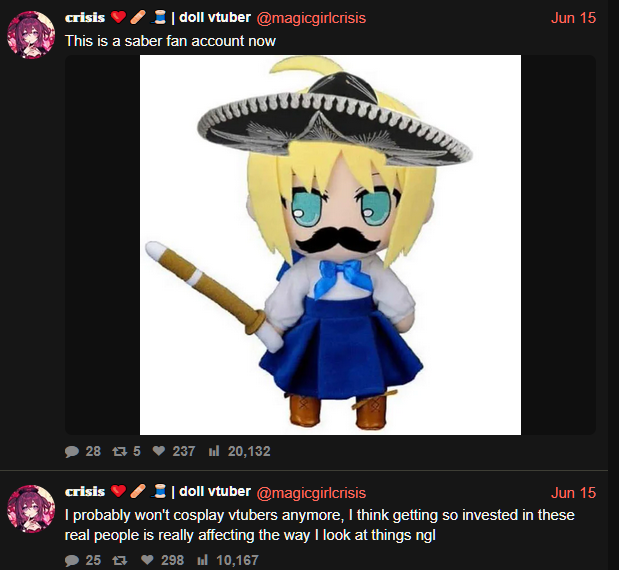View analytics icon showing 10,167 views
619x570 pixels.
point(202,560)
